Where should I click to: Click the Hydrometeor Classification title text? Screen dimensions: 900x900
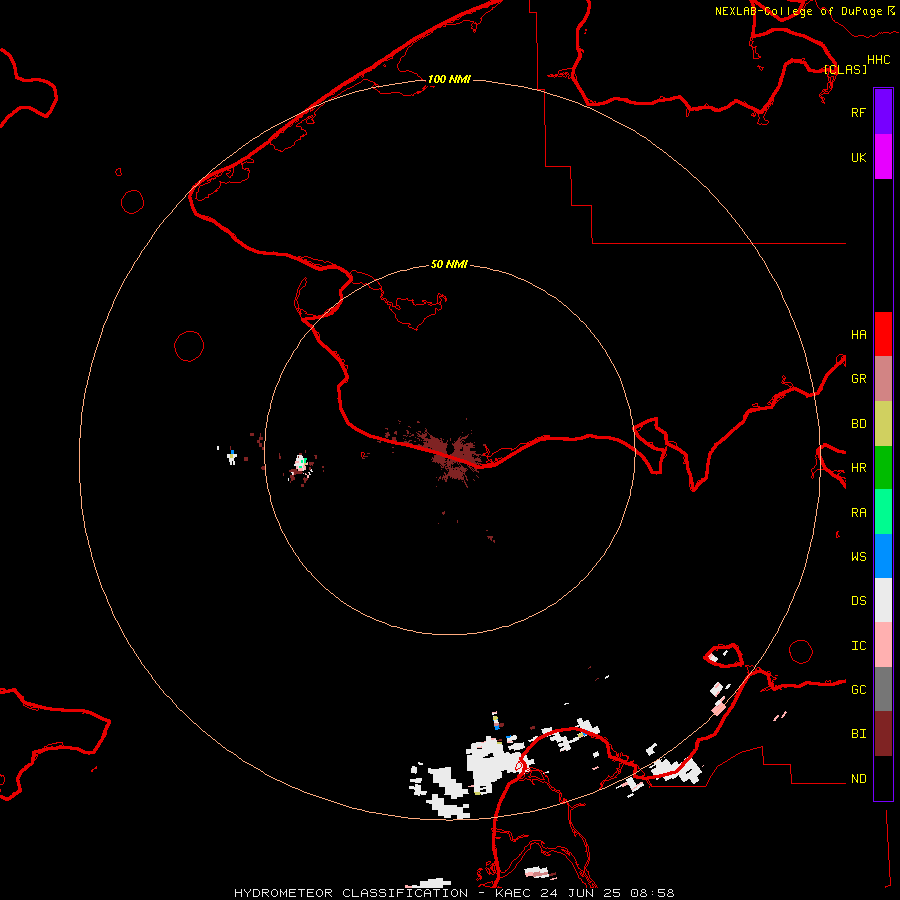tap(454, 893)
